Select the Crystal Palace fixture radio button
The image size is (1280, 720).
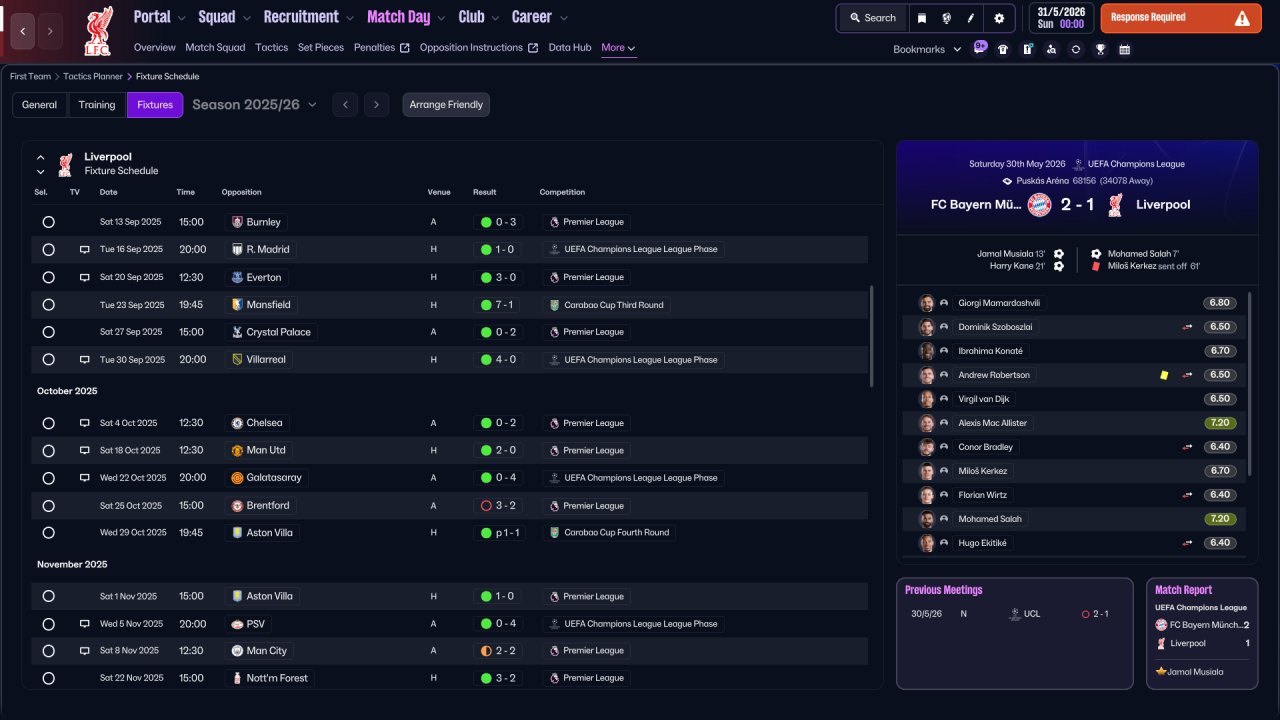(x=48, y=332)
